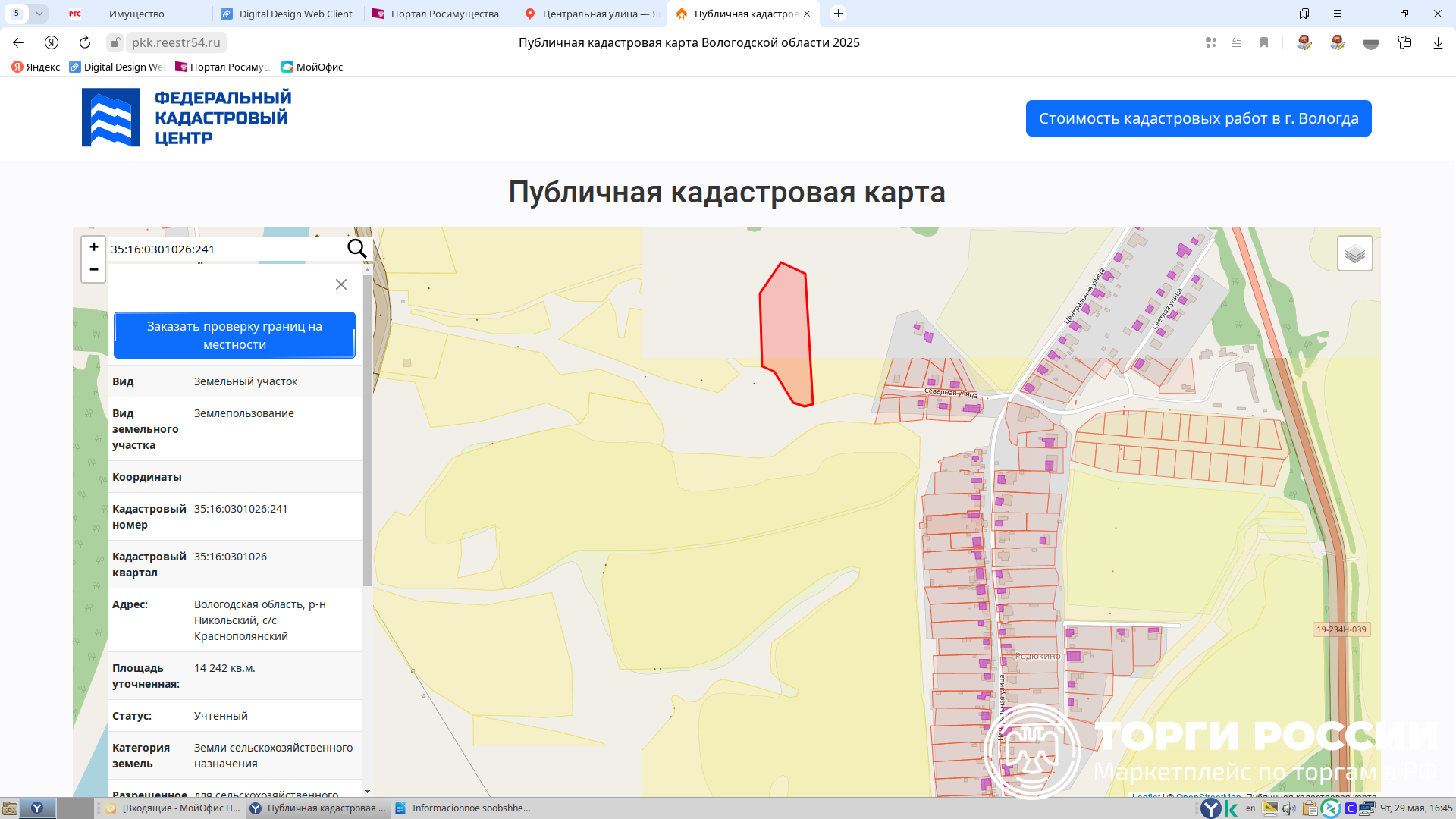Click the map search magnifier icon
This screenshot has height=819, width=1456.
[356, 249]
